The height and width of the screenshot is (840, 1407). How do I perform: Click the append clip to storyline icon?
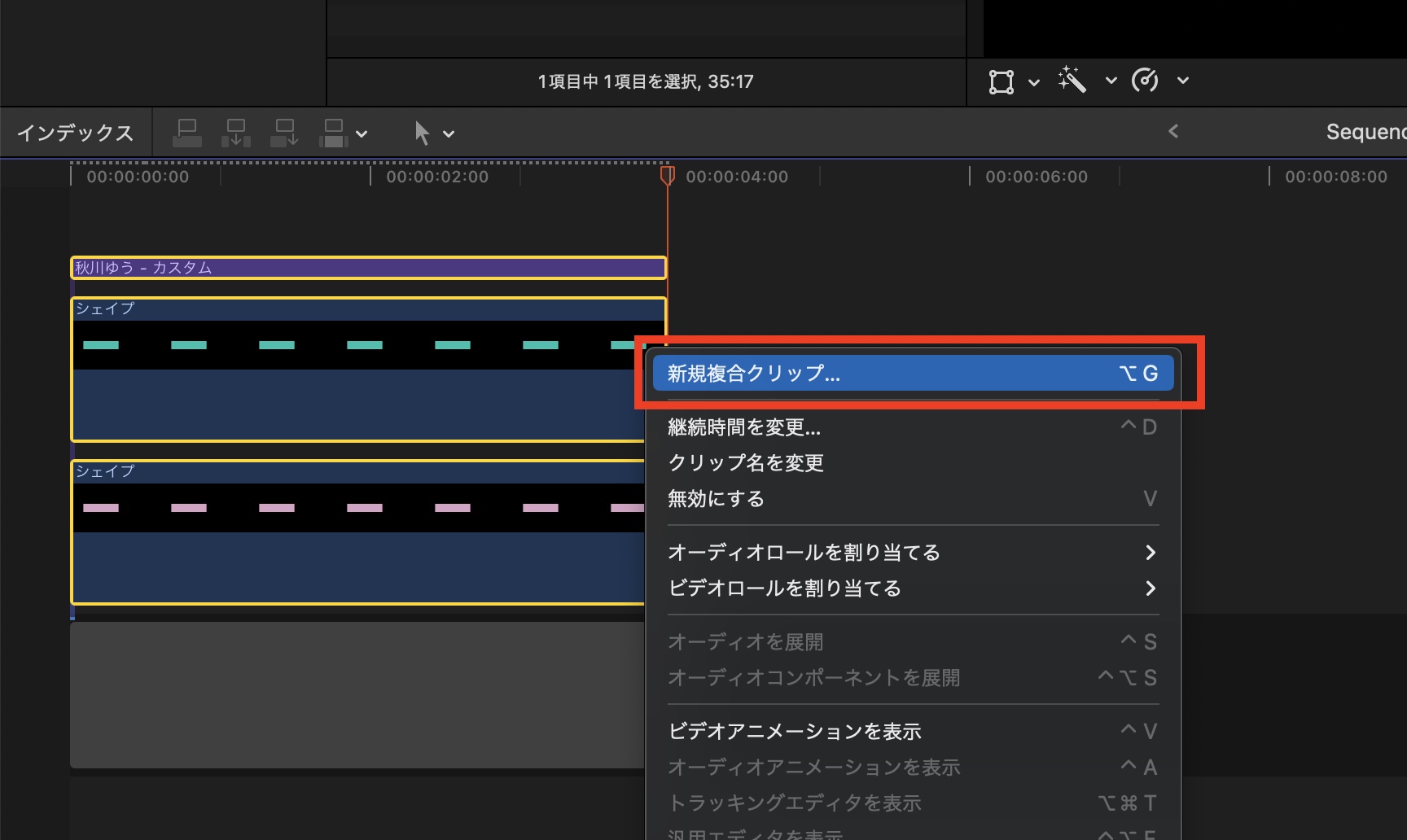pos(285,133)
